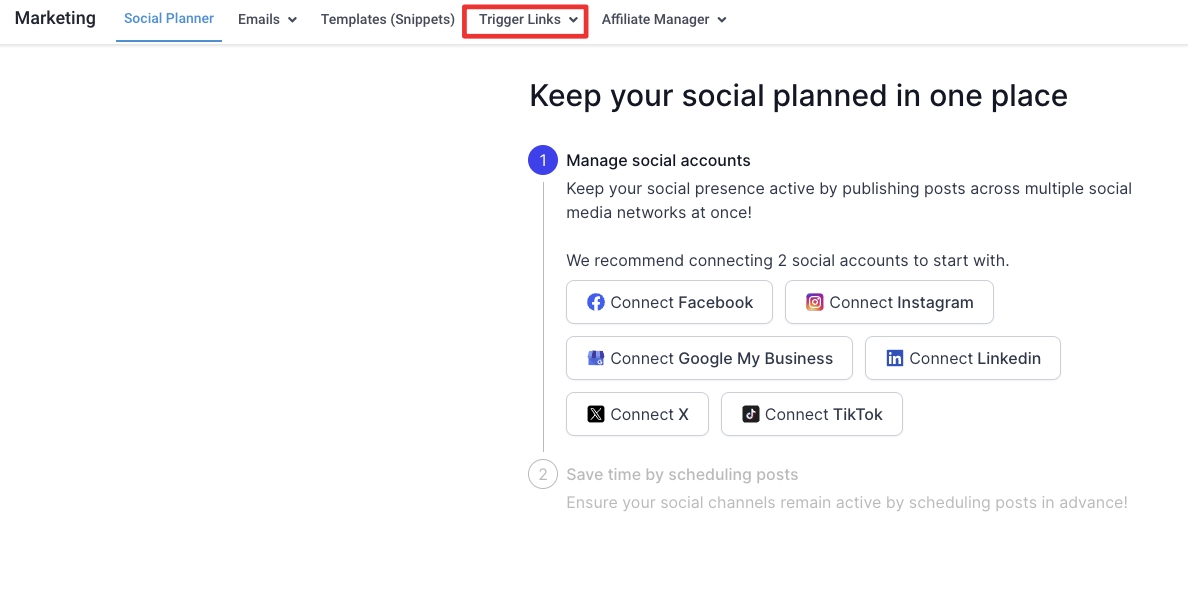
Task: Select the step 2 circle marker
Action: (543, 474)
